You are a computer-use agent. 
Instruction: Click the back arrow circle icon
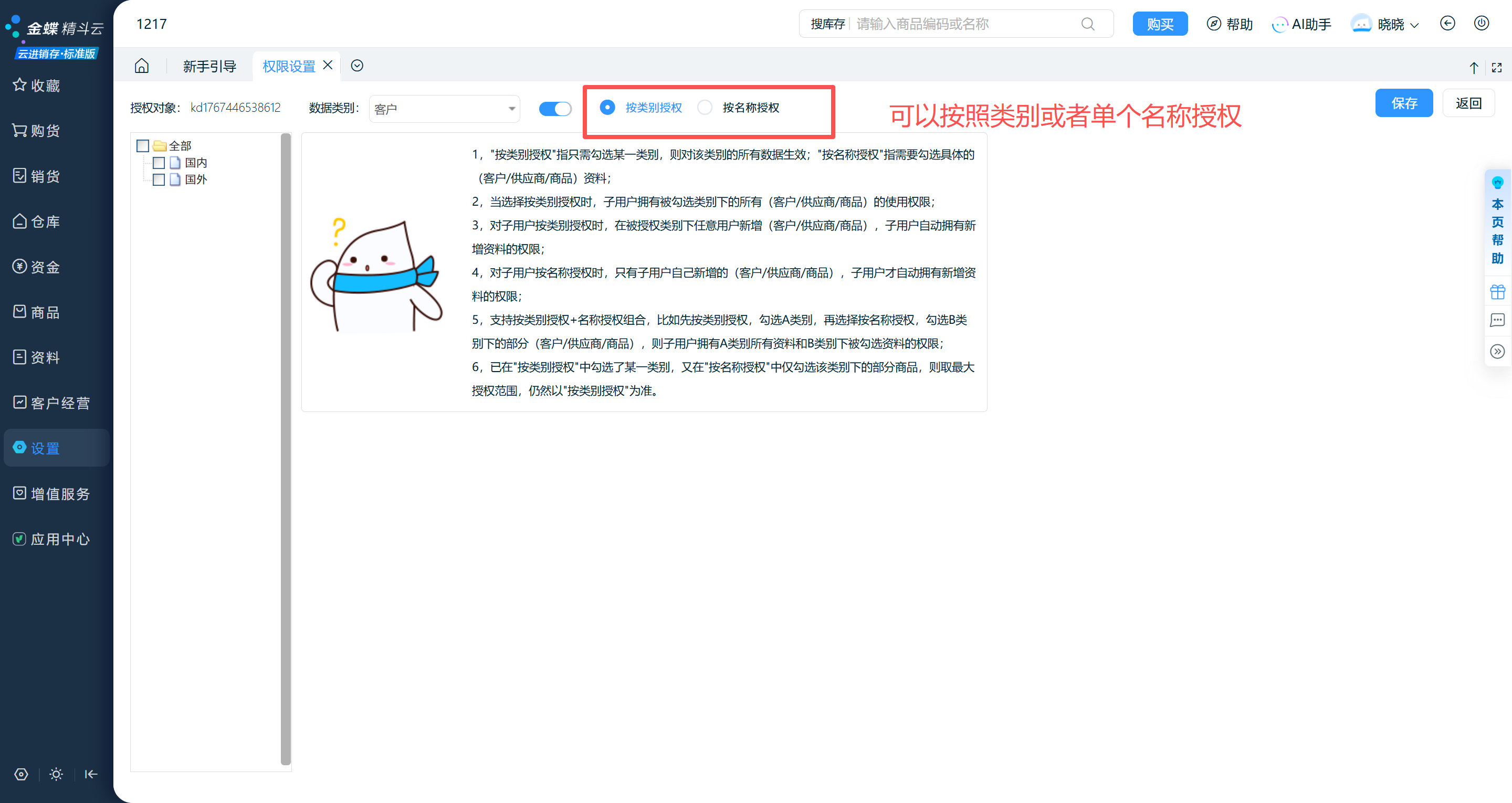(x=1447, y=24)
